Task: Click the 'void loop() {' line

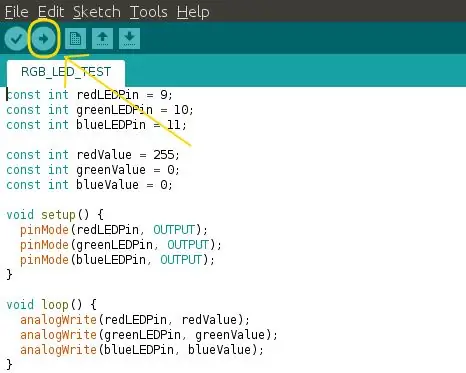Action: [x=52, y=305]
